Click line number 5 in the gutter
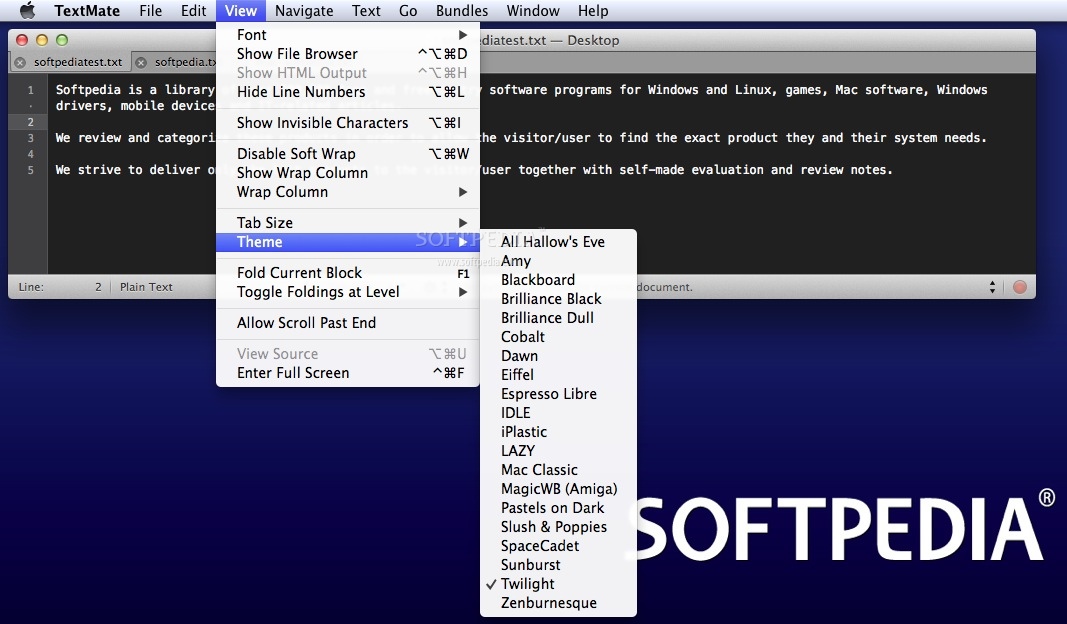This screenshot has height=624, width=1067. 31,170
